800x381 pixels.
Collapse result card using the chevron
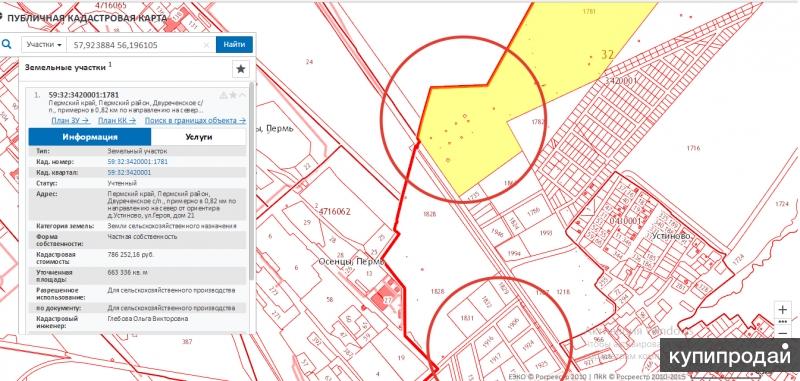(242, 95)
